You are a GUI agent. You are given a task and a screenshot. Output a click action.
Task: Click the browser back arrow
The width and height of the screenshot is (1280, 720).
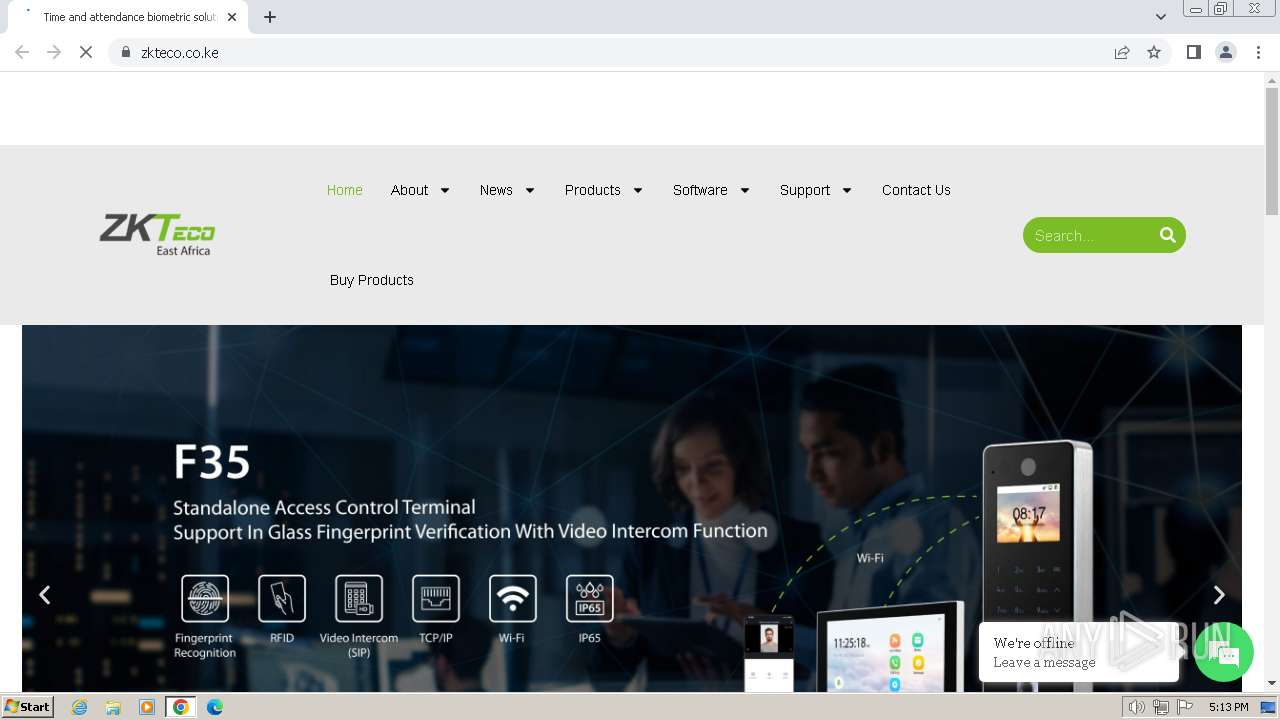tap(22, 52)
